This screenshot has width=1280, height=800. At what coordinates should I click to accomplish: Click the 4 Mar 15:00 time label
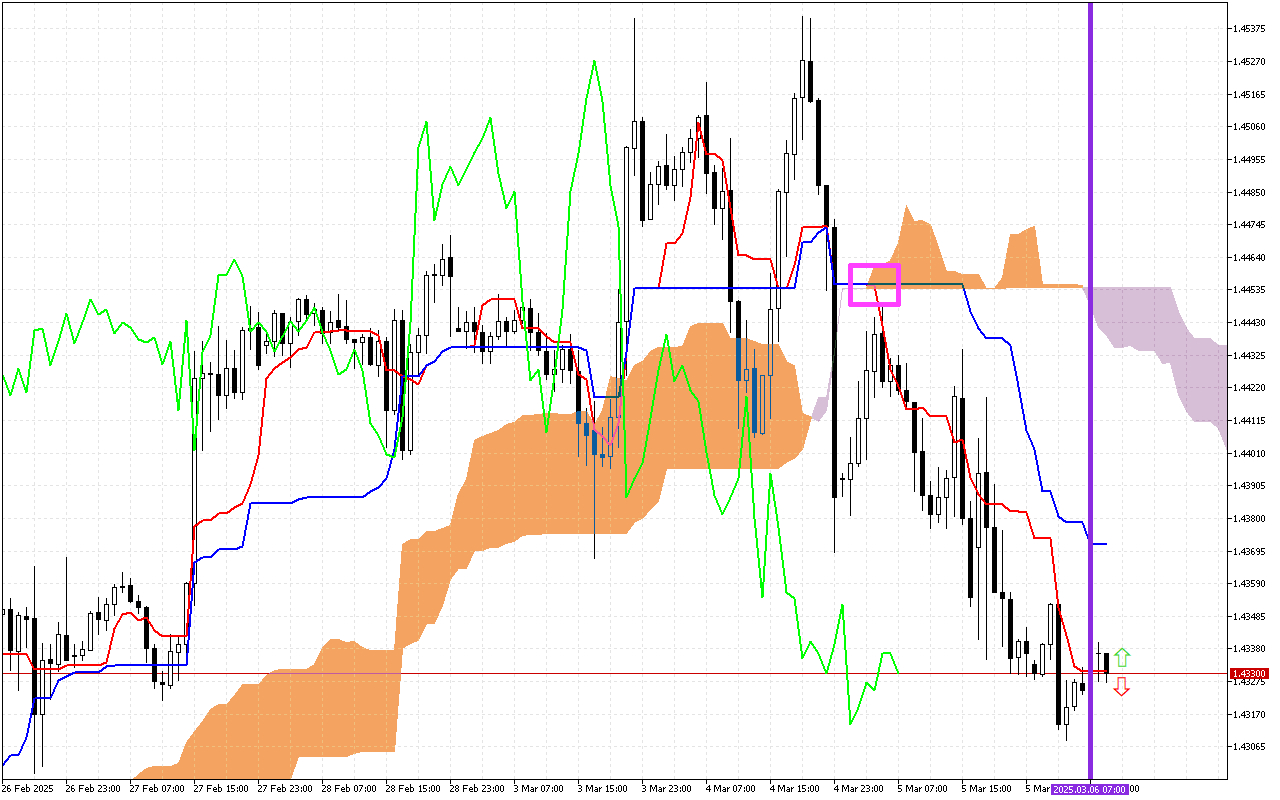click(x=795, y=789)
